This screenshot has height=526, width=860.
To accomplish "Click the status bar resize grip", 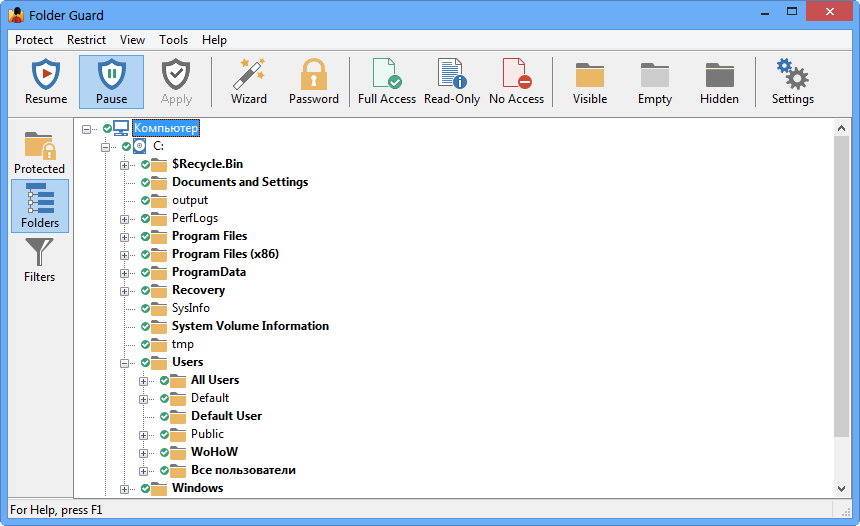I will 845,511.
